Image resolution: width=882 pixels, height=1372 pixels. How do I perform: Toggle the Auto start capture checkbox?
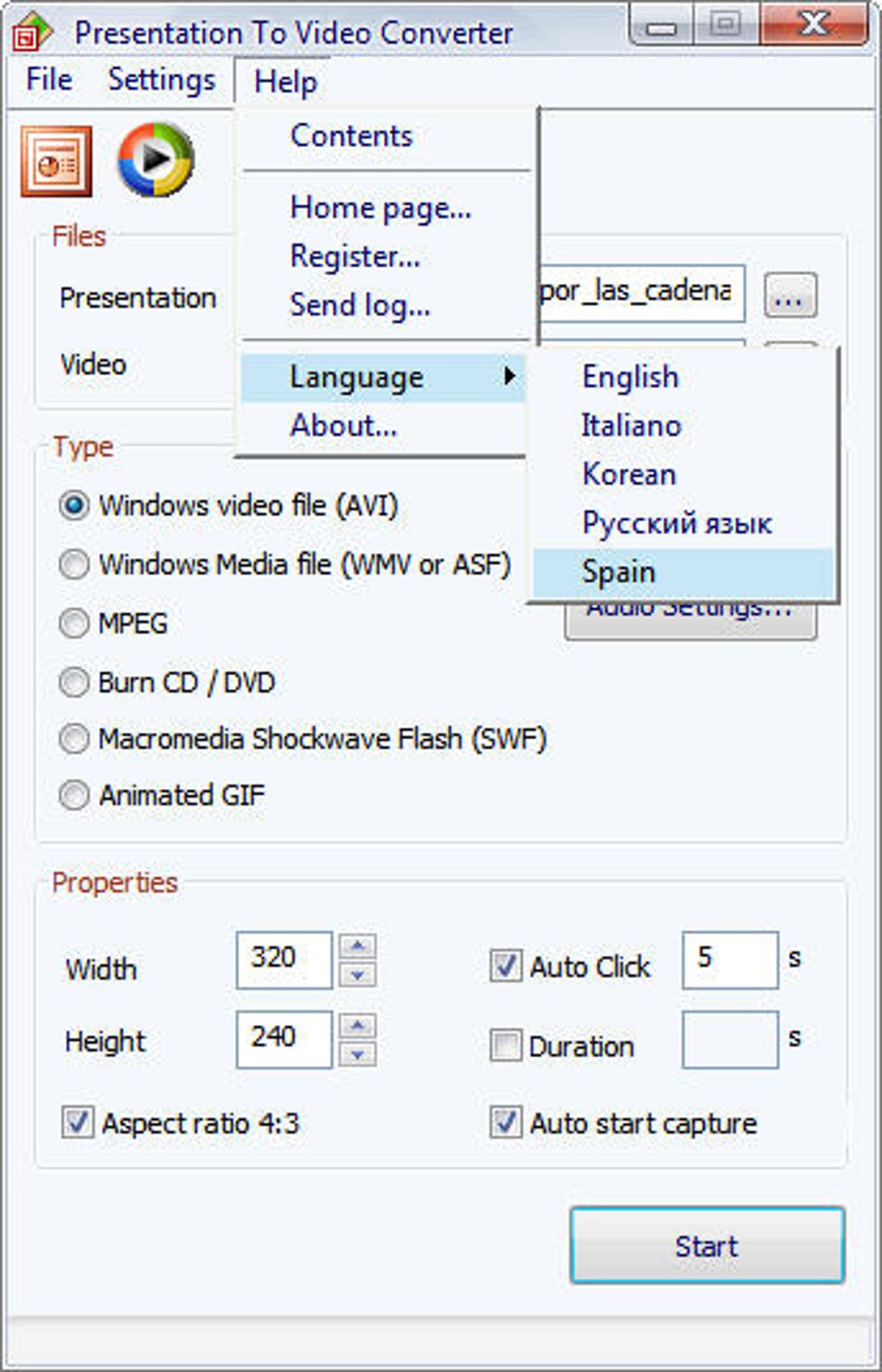(506, 1123)
